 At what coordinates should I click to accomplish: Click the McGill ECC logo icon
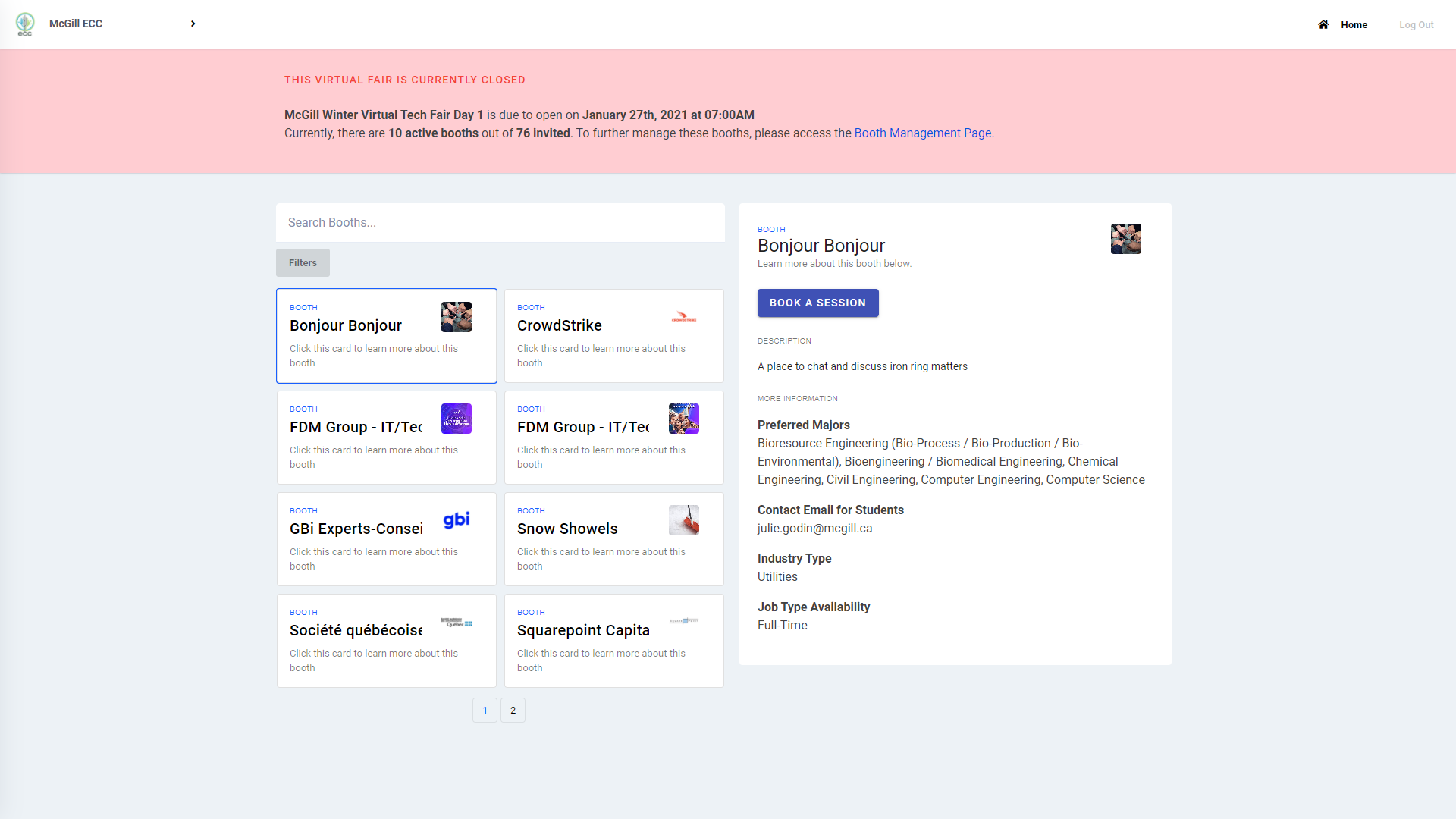(25, 24)
